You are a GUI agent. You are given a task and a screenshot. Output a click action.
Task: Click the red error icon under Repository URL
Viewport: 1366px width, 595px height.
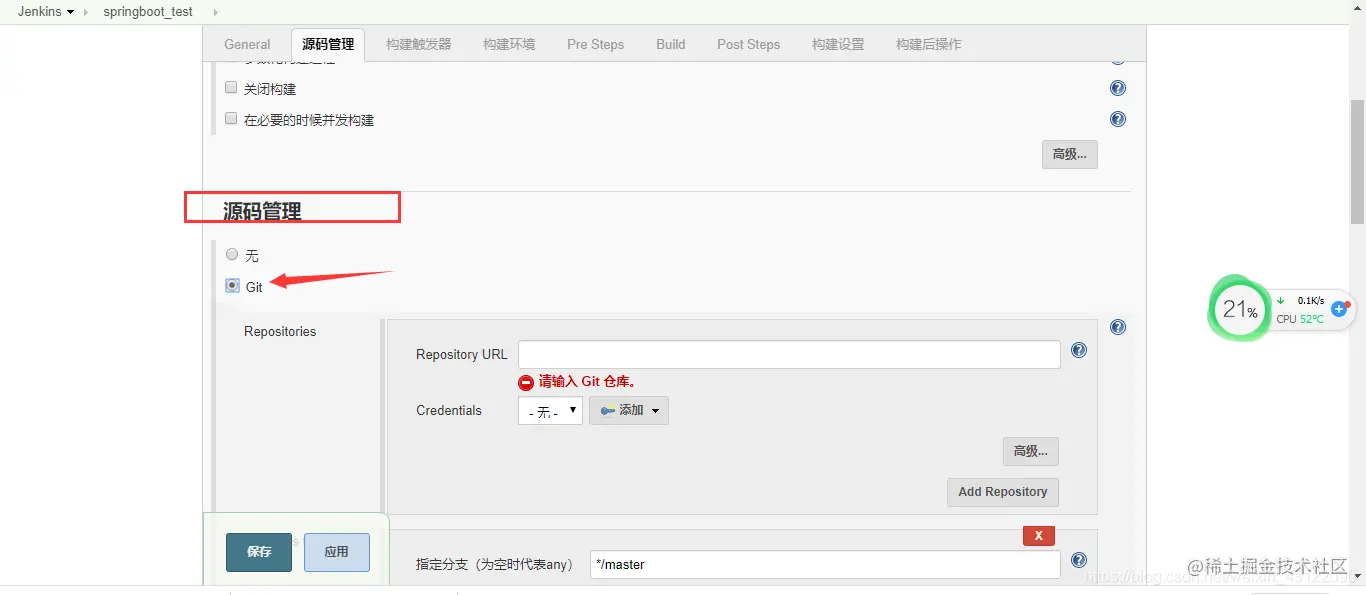tap(526, 382)
